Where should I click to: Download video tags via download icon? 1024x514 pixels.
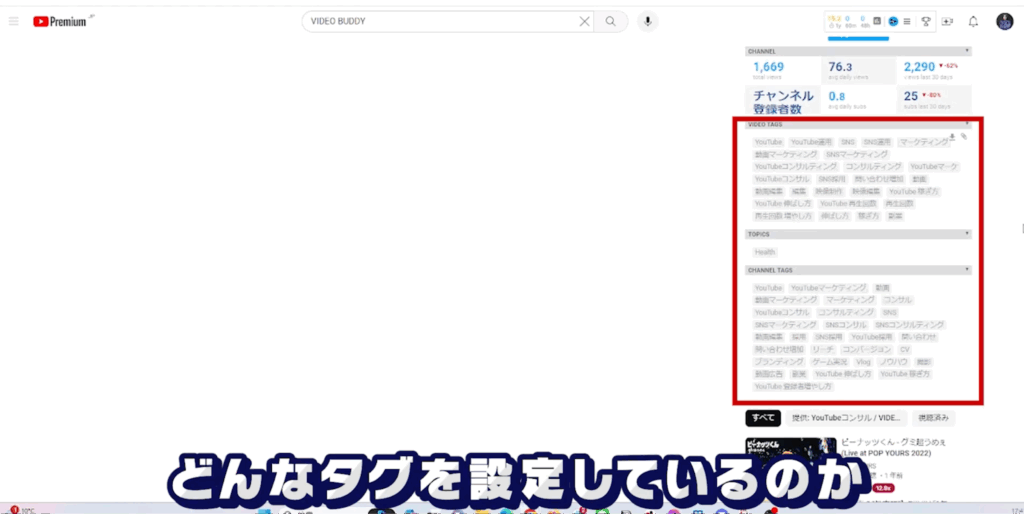click(x=952, y=135)
